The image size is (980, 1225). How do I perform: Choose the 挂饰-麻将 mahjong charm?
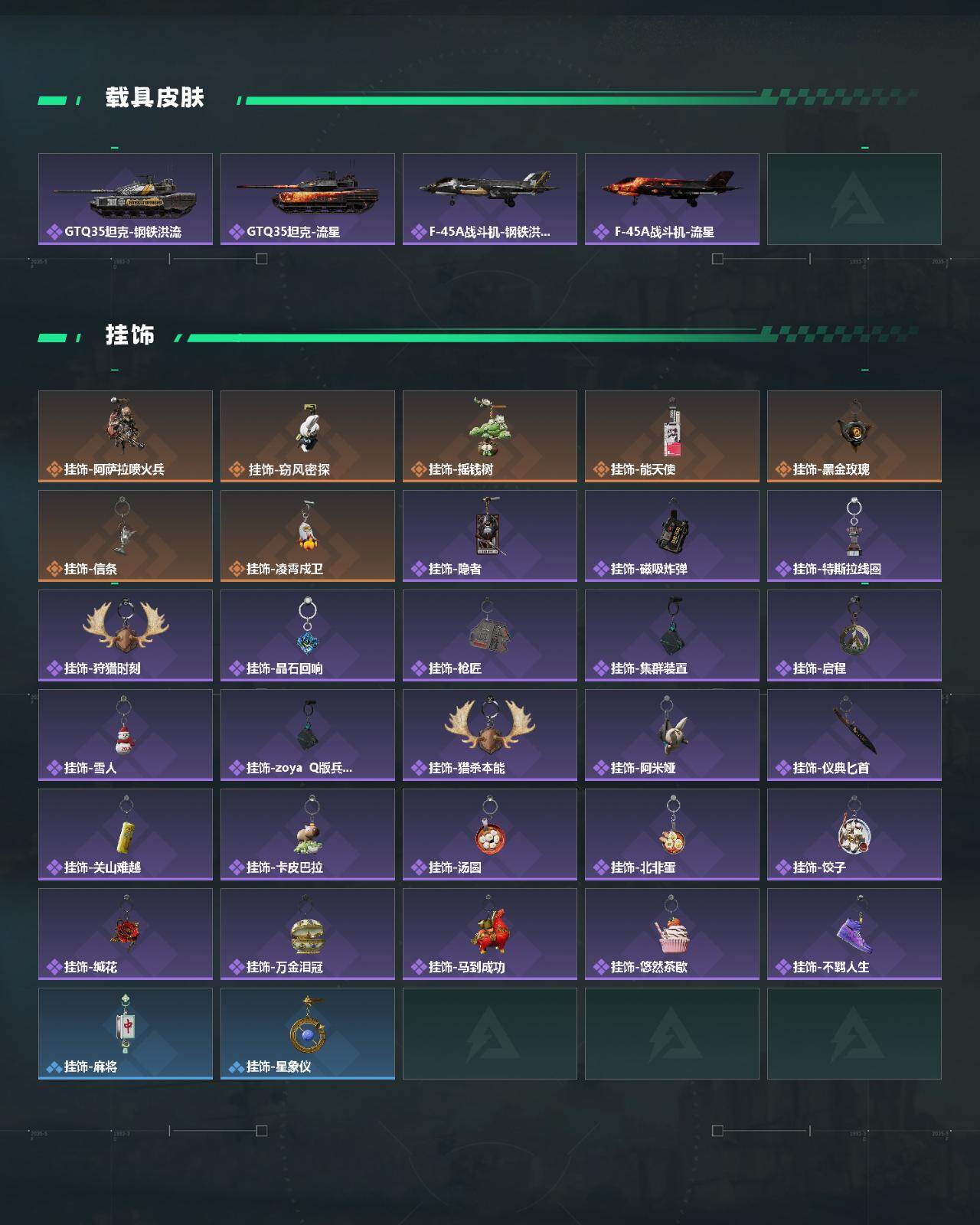click(x=126, y=1034)
